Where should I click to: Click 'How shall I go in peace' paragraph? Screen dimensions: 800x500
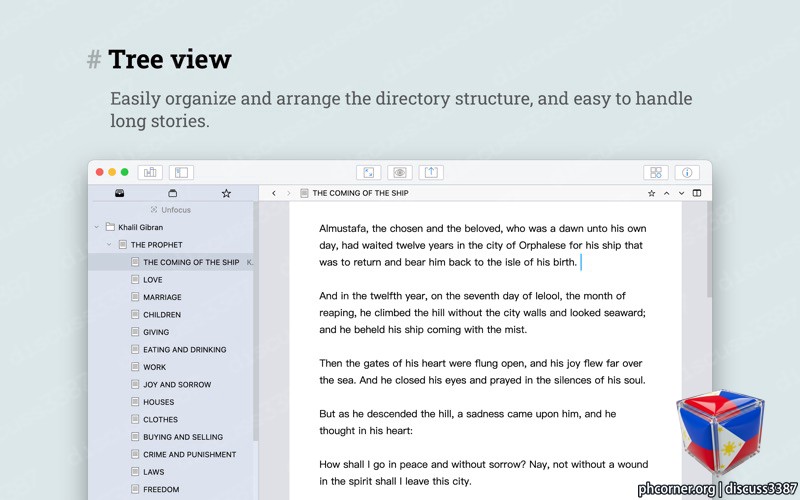[x=483, y=472]
